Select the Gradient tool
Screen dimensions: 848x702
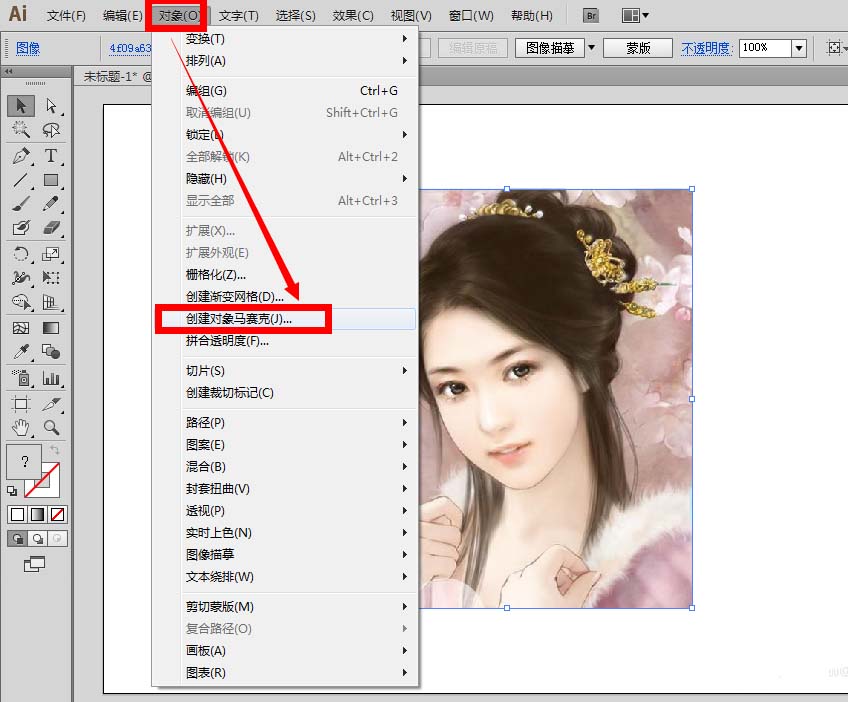(x=51, y=328)
